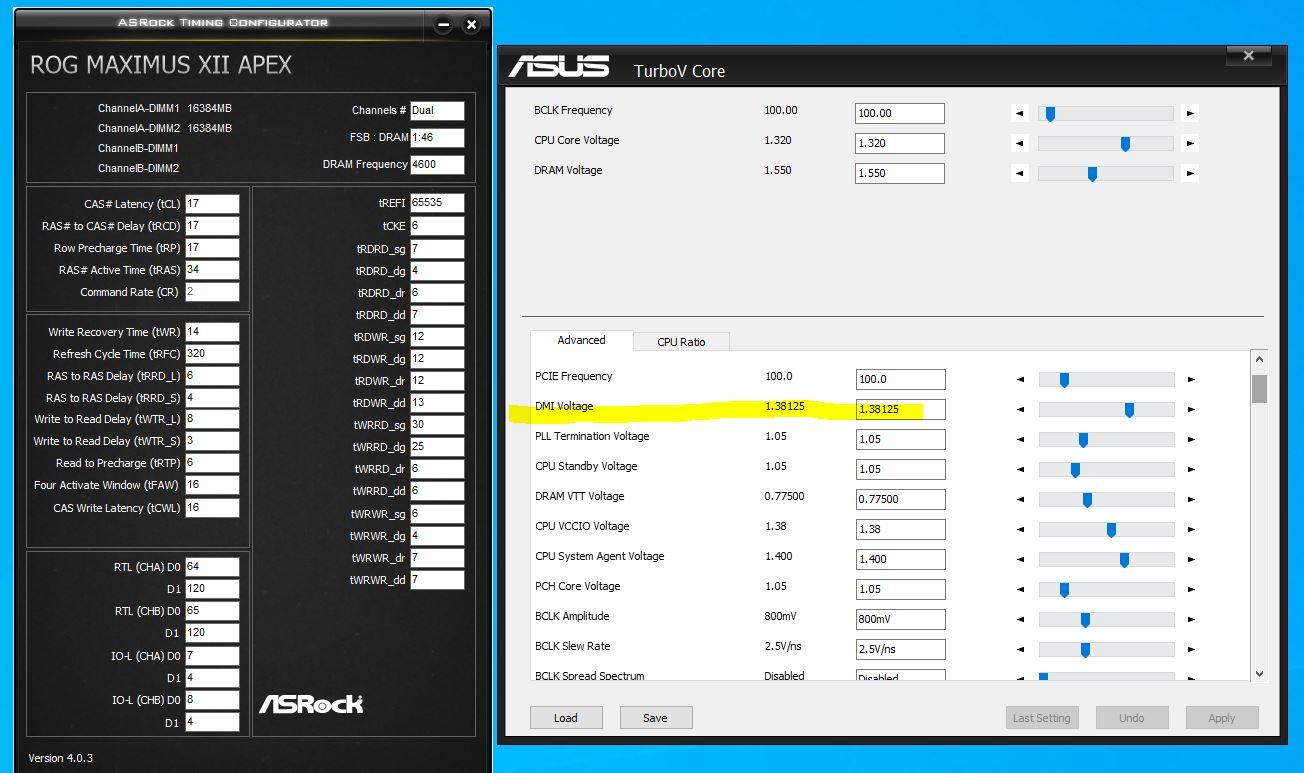This screenshot has height=773, width=1304.
Task: Click the tREFI value field
Action: pyautogui.click(x=437, y=203)
